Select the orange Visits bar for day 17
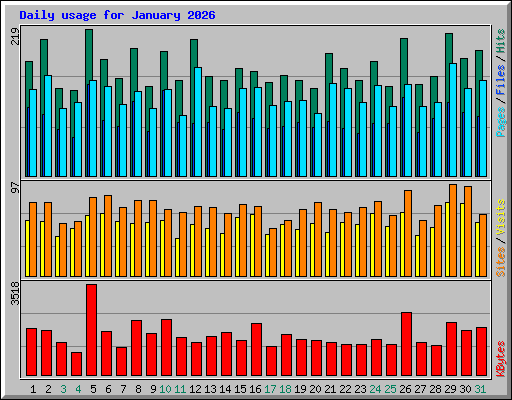 point(273,252)
